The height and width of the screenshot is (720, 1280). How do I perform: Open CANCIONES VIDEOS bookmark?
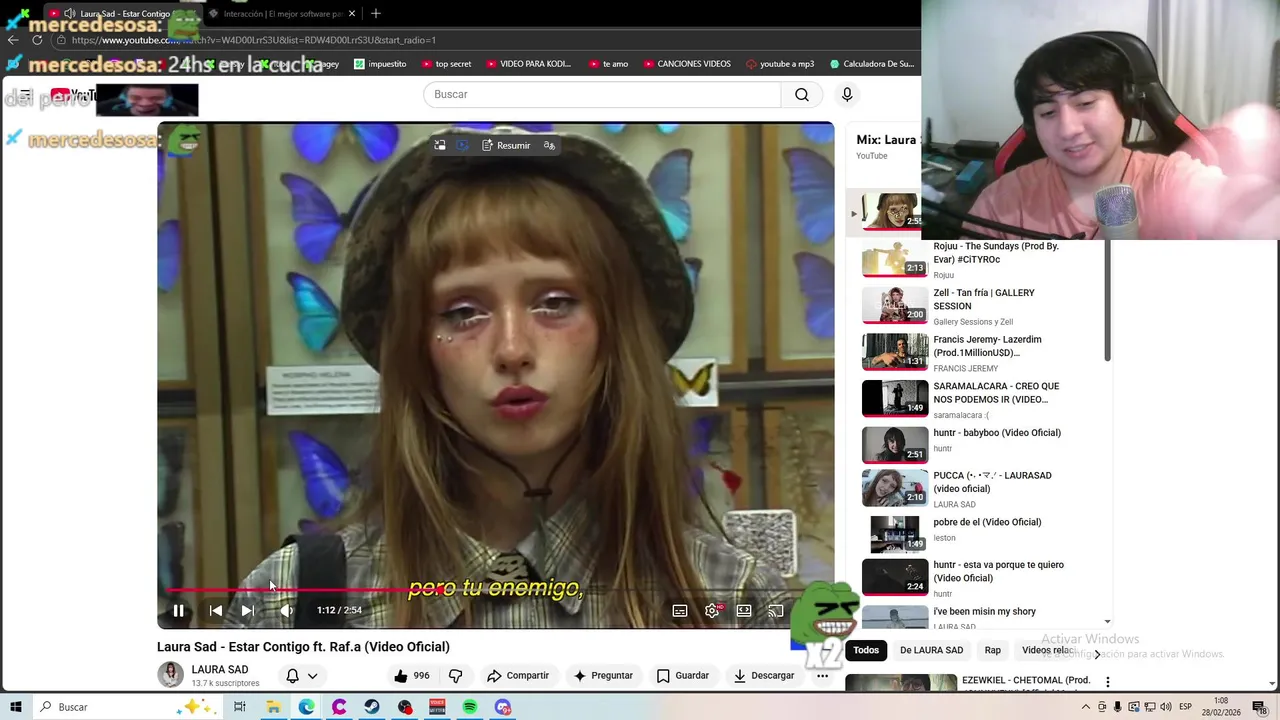[x=686, y=64]
